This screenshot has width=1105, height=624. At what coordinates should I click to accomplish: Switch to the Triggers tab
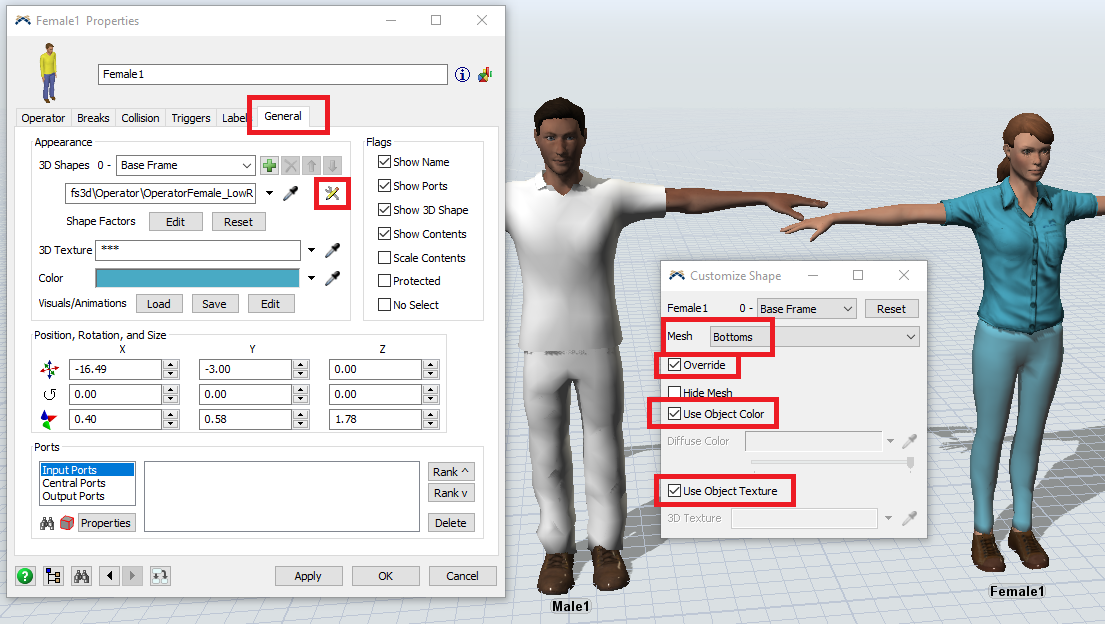pyautogui.click(x=190, y=118)
